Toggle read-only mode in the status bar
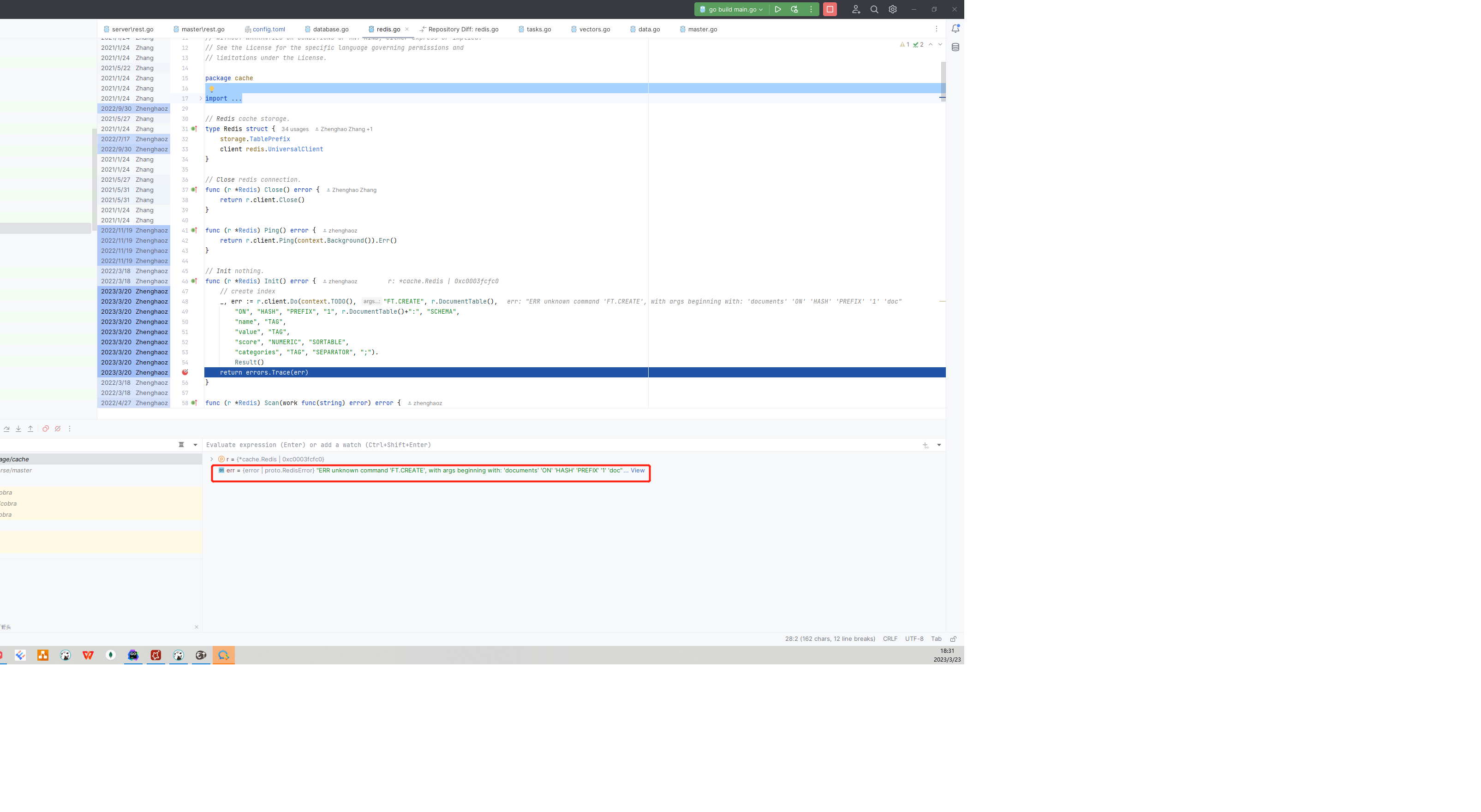1481x812 pixels. [953, 639]
